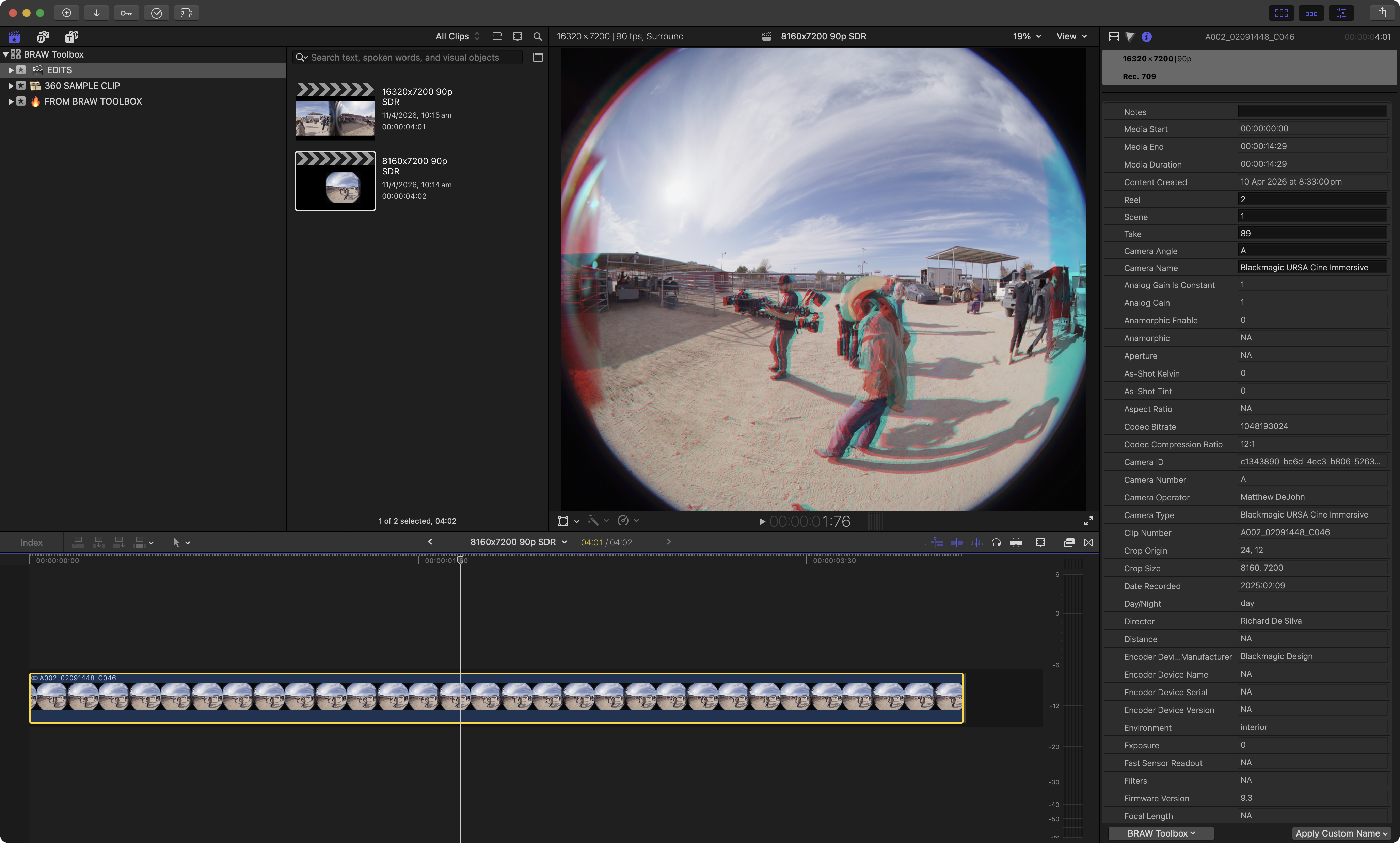The height and width of the screenshot is (843, 1400).
Task: Toggle the browser panel visibility button
Action: 1281,13
